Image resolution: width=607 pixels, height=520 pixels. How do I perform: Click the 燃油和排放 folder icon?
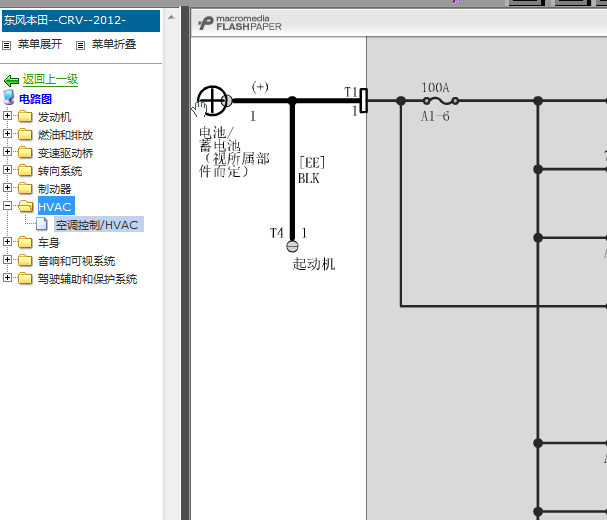tap(25, 134)
